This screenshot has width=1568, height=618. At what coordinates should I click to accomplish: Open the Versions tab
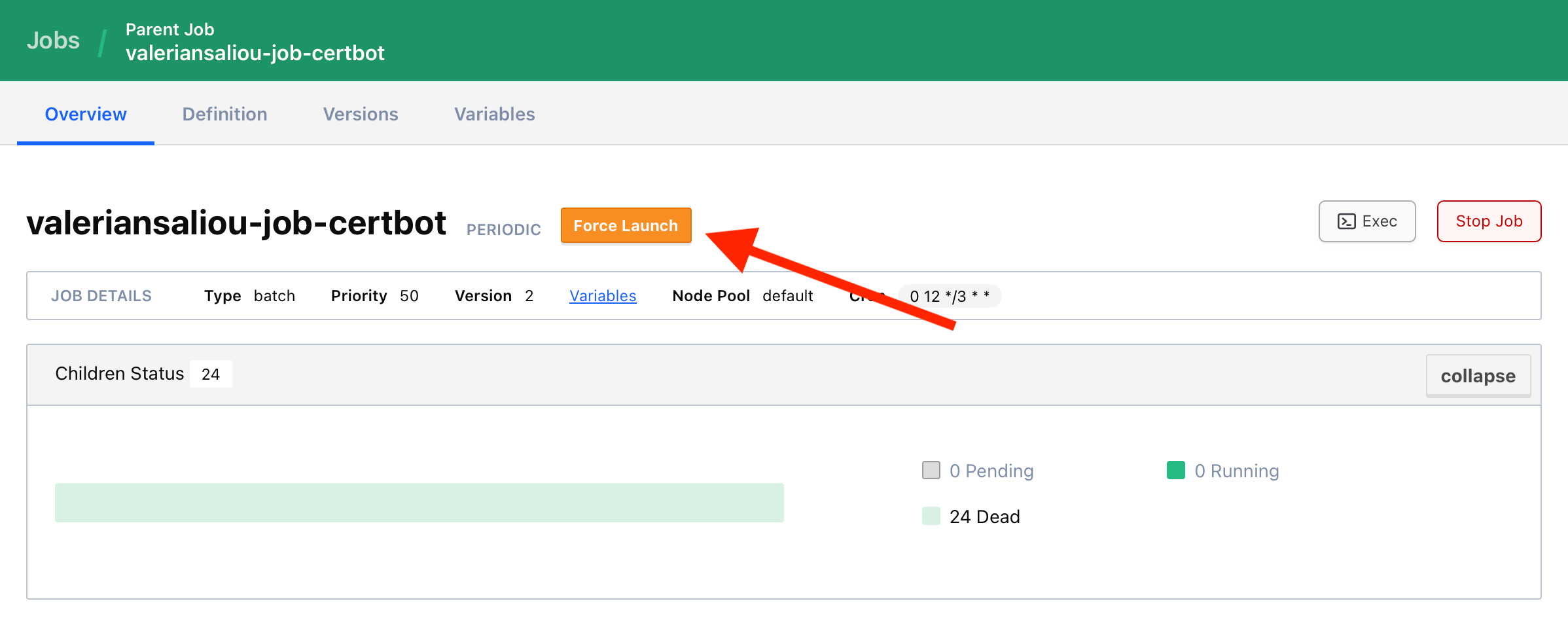360,113
